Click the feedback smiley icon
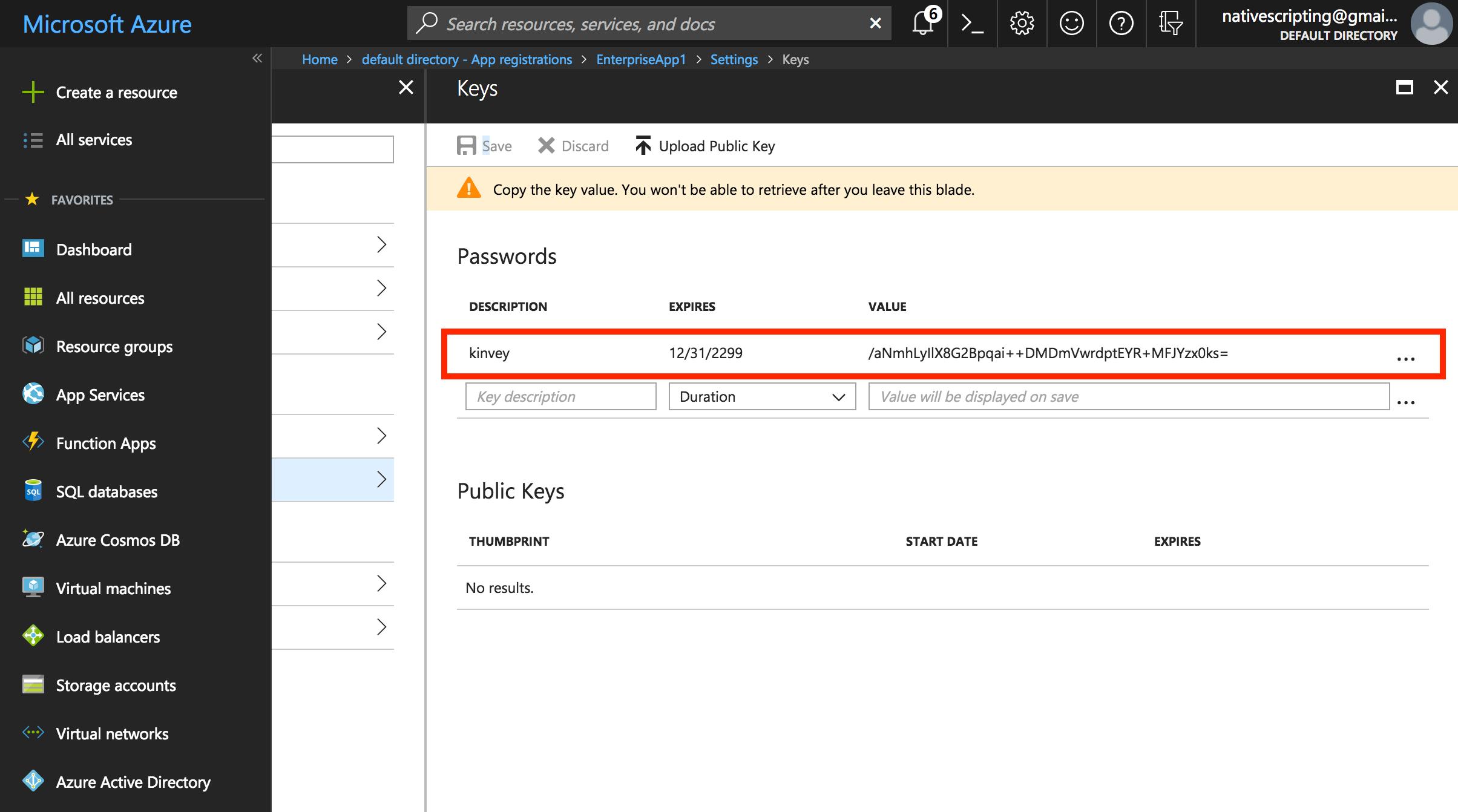The image size is (1458, 812). coord(1071,24)
